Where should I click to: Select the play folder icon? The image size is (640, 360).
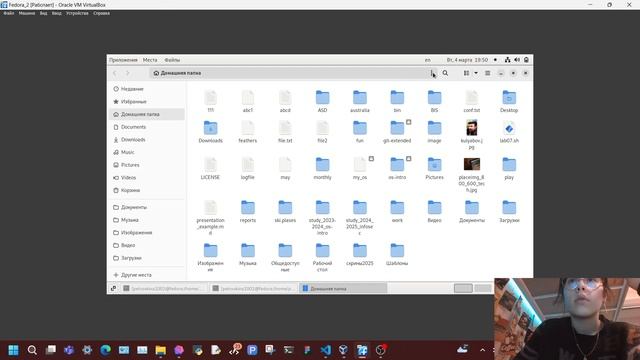tap(509, 165)
